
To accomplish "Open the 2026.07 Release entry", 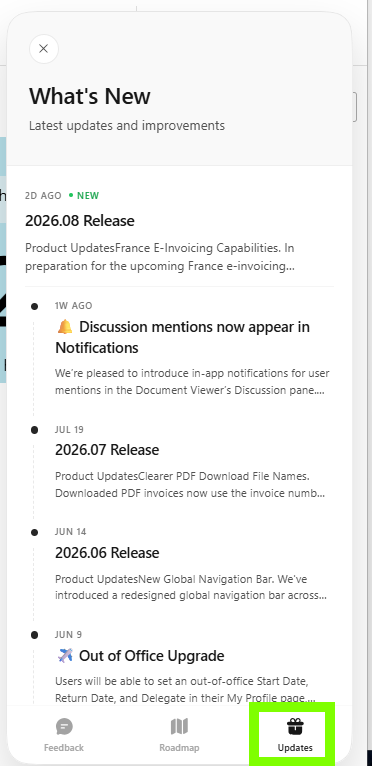I will click(107, 449).
